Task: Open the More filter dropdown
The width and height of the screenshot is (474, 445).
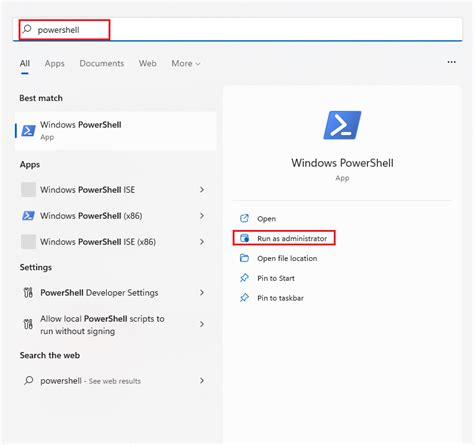Action: pos(186,63)
